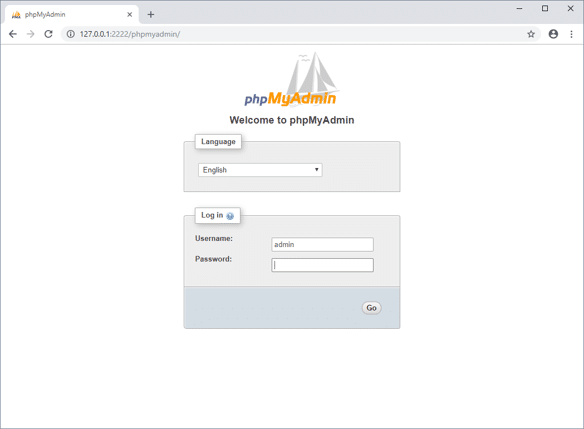Maximize the Chrome window

tap(545, 8)
